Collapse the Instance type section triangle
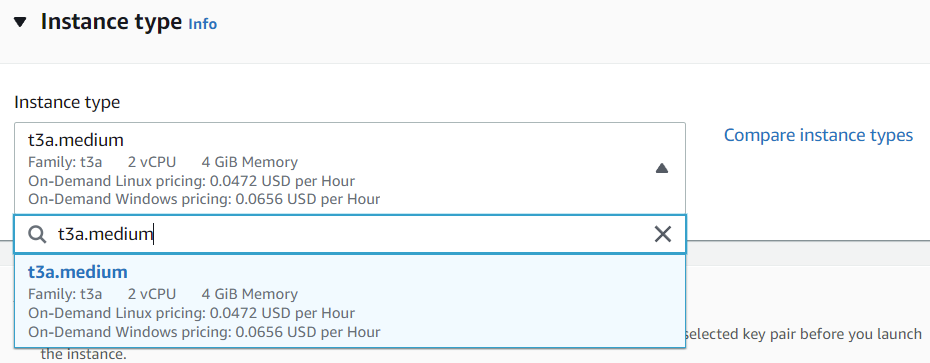The height and width of the screenshot is (363, 930). click(x=21, y=23)
